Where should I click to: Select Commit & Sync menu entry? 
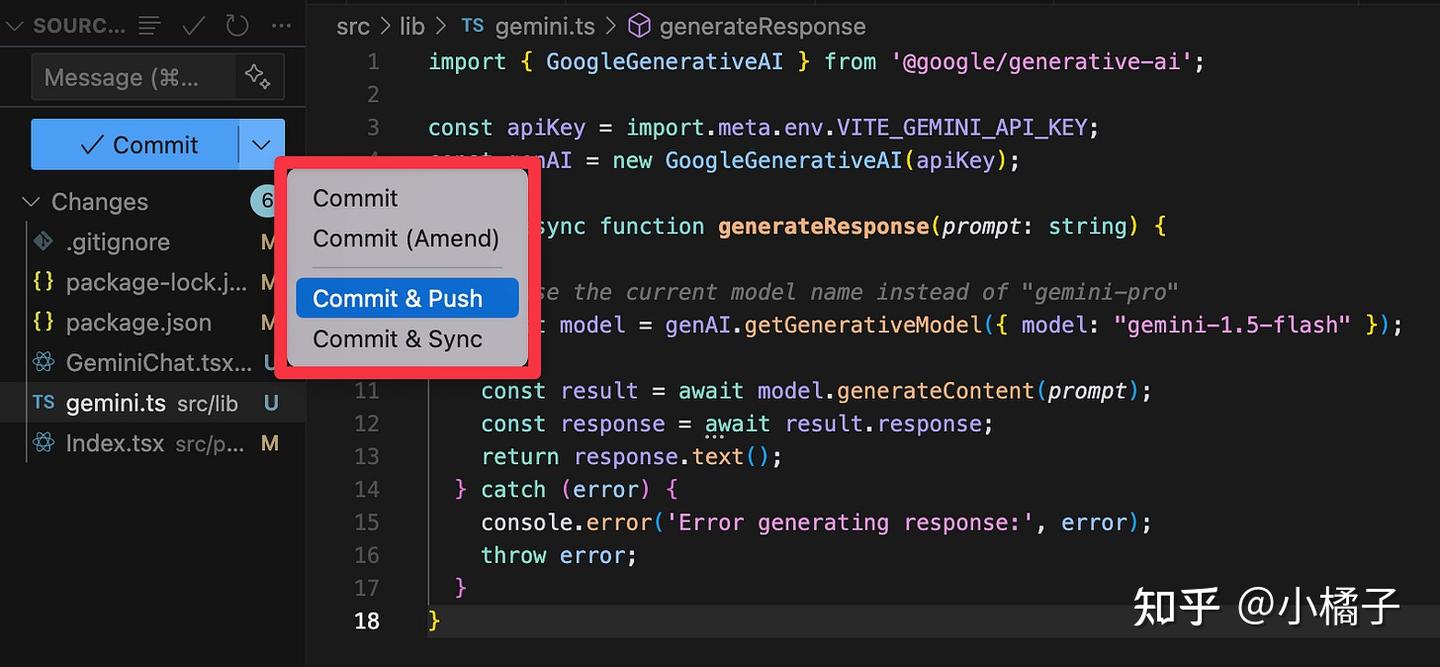pos(397,340)
